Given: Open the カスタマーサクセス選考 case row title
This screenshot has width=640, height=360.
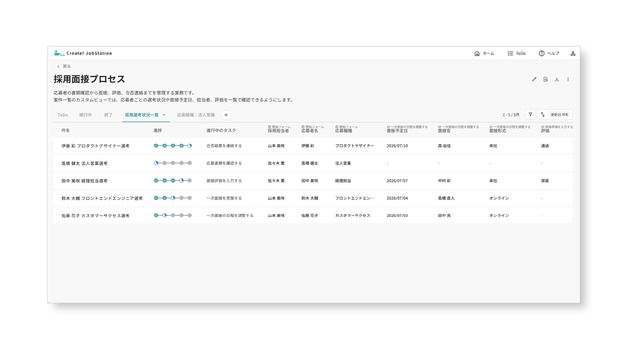Looking at the screenshot, I should pos(95,216).
